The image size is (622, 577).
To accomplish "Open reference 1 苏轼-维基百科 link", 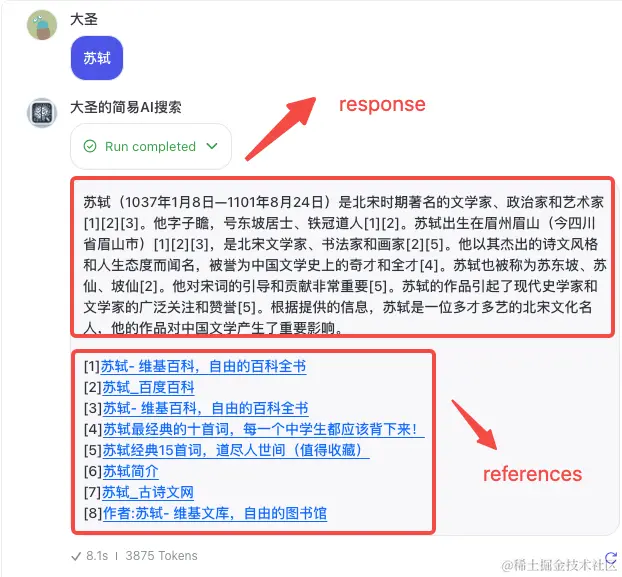I will click(203, 366).
